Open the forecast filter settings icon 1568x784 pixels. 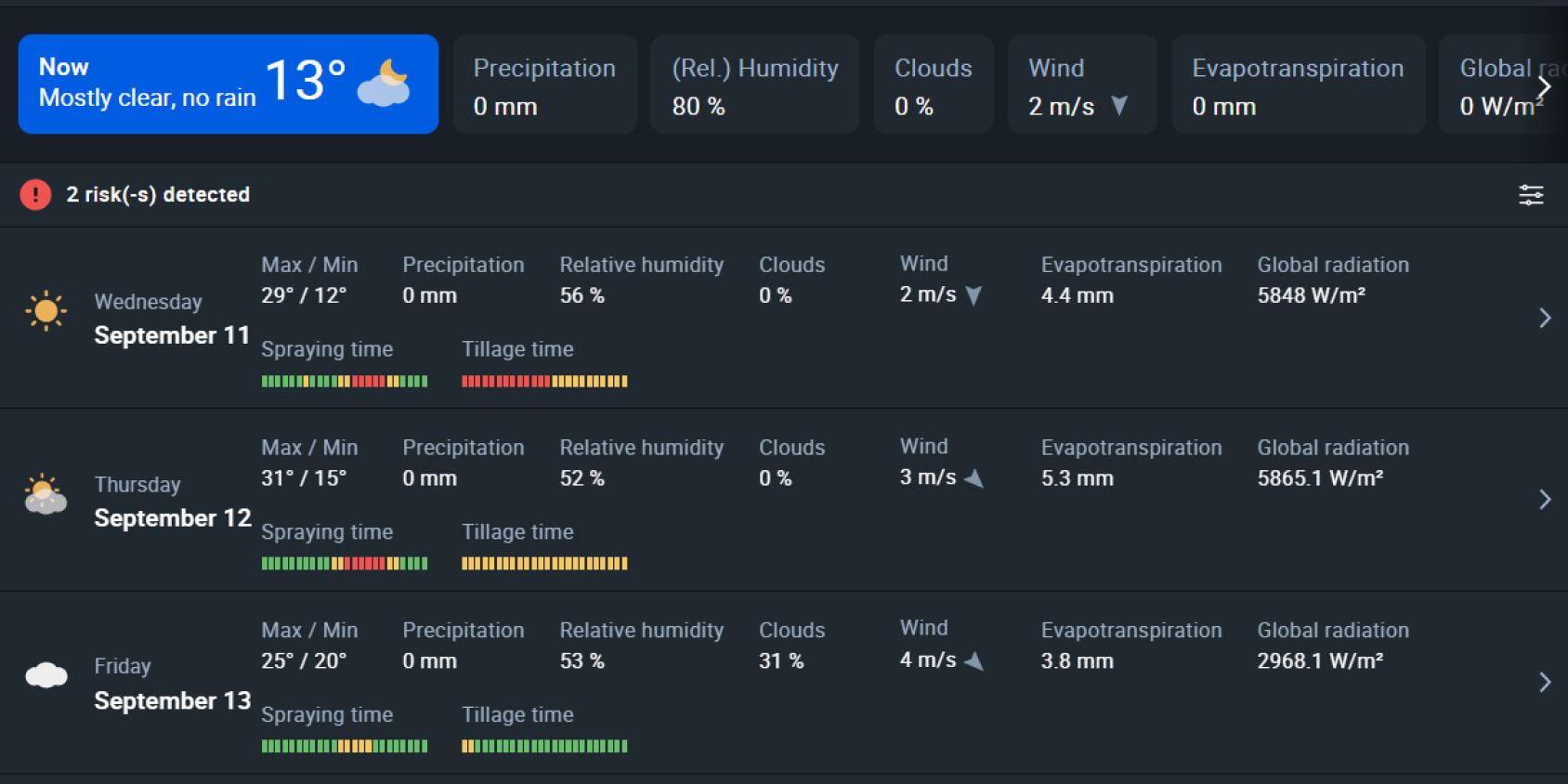[1531, 195]
